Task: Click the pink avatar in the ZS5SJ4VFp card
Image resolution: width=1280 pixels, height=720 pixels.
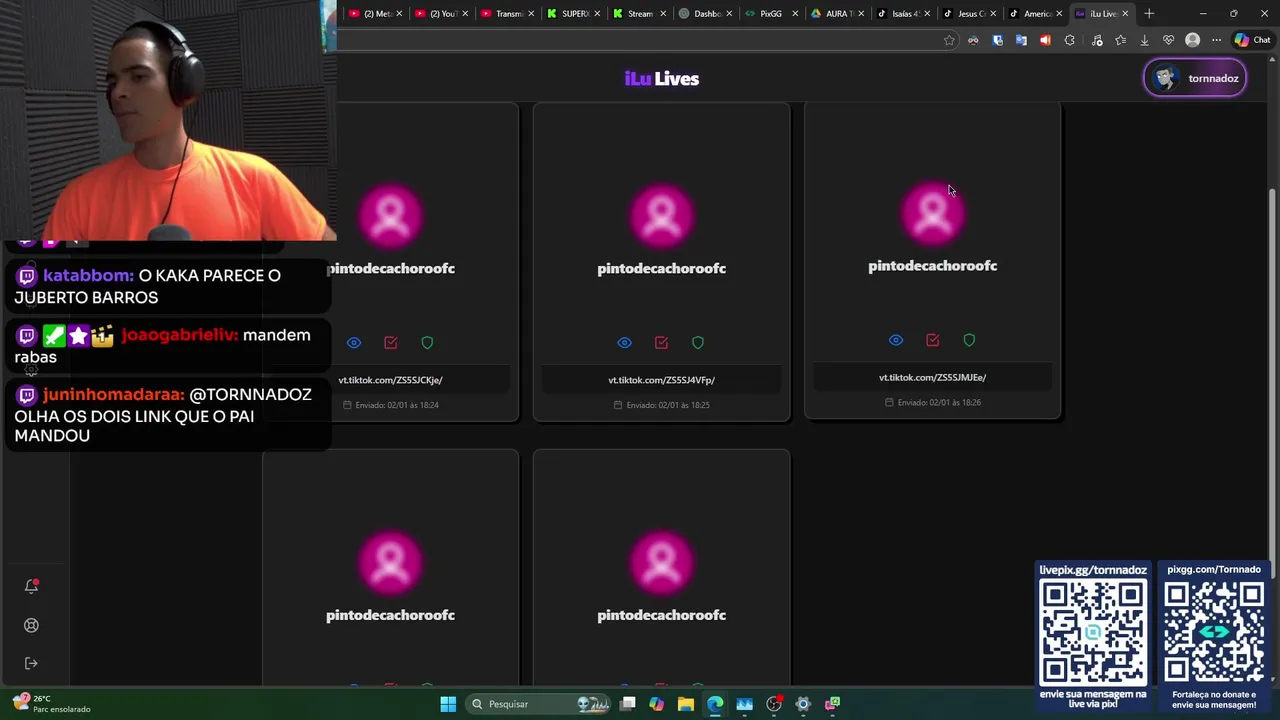Action: tap(661, 215)
